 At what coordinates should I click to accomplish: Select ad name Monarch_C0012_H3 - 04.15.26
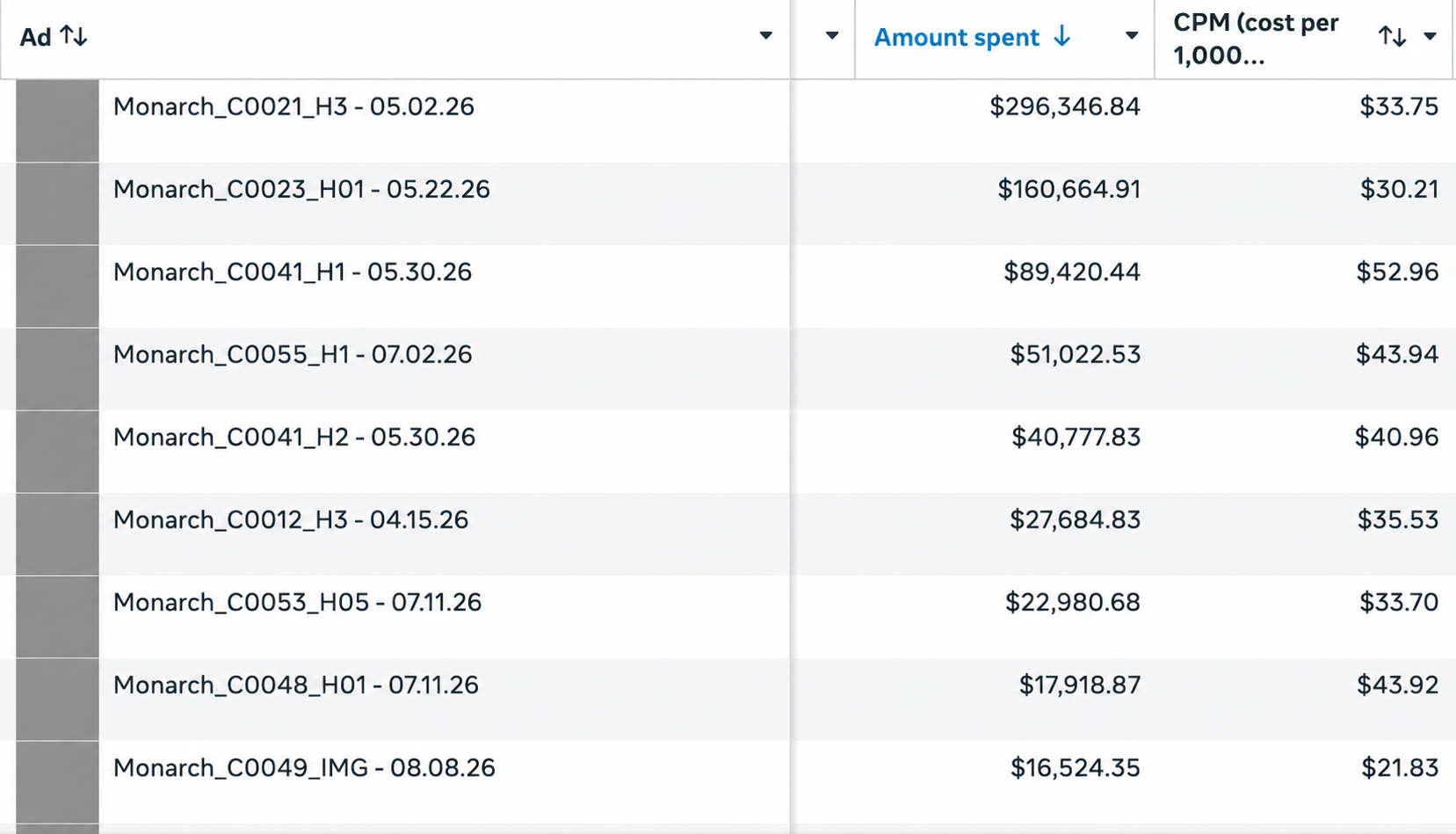[291, 520]
